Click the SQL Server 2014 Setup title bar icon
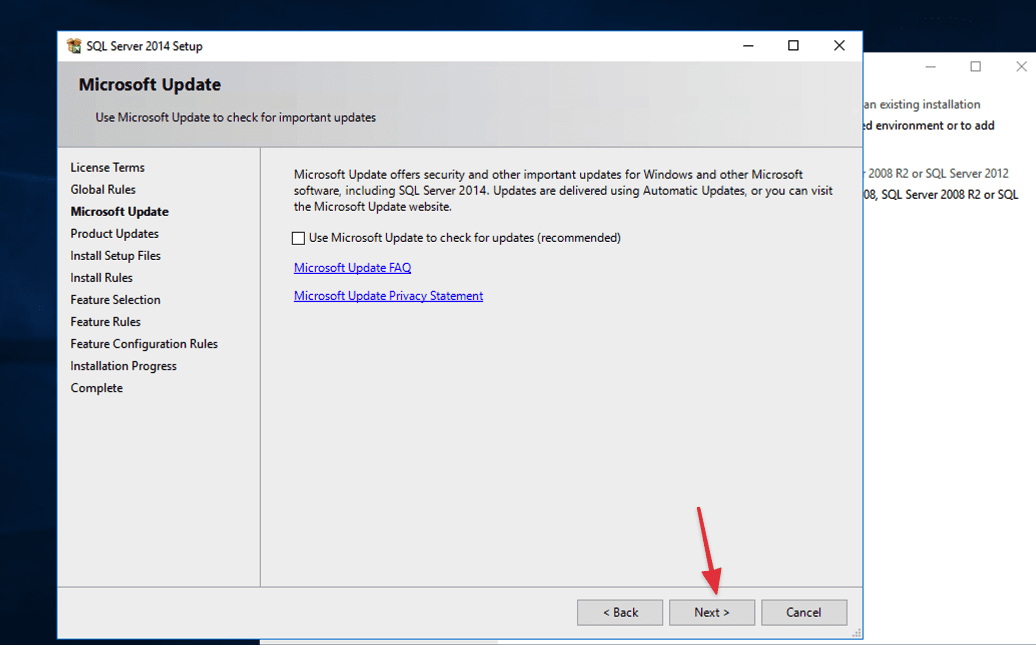Screen dimensions: 1036x645 pyautogui.click(x=74, y=45)
